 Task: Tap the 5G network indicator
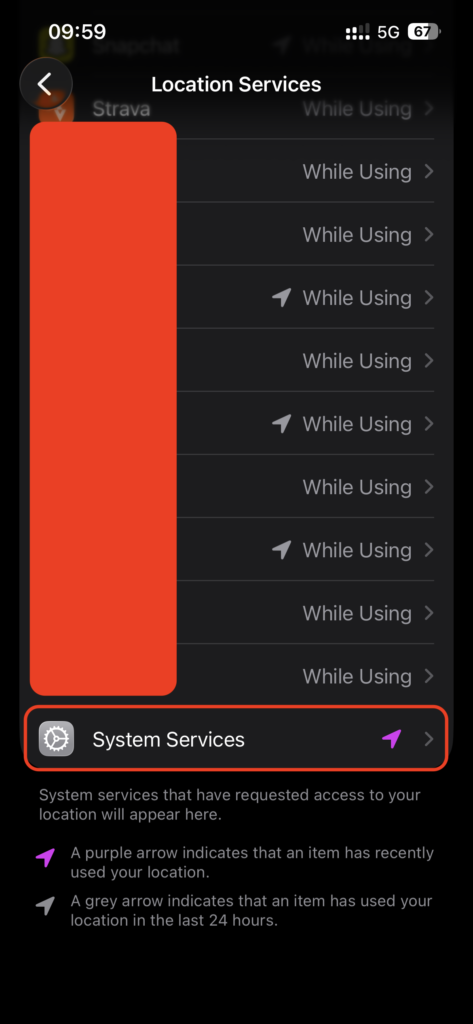388,32
